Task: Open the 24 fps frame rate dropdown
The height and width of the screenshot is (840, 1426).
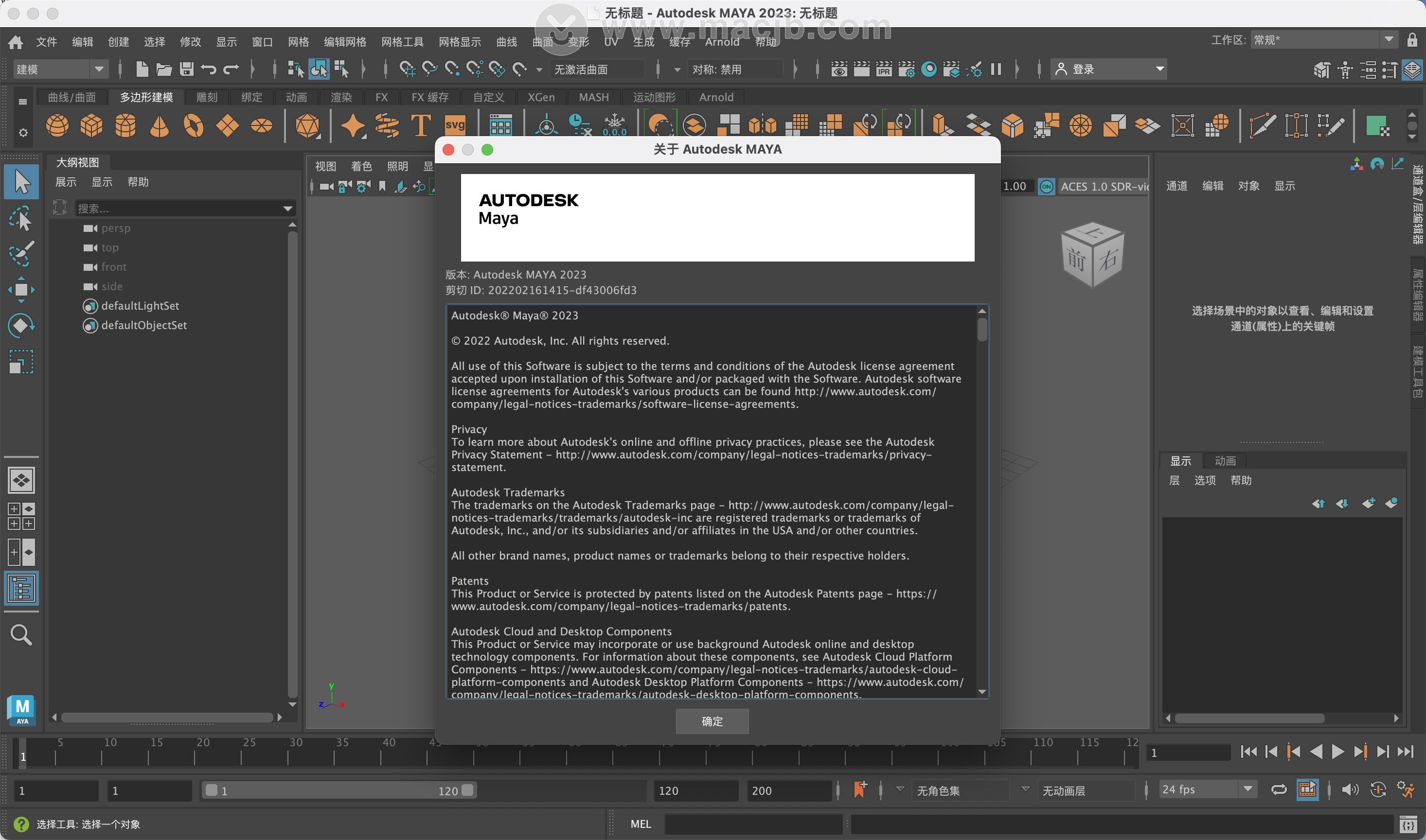Action: click(x=1206, y=789)
